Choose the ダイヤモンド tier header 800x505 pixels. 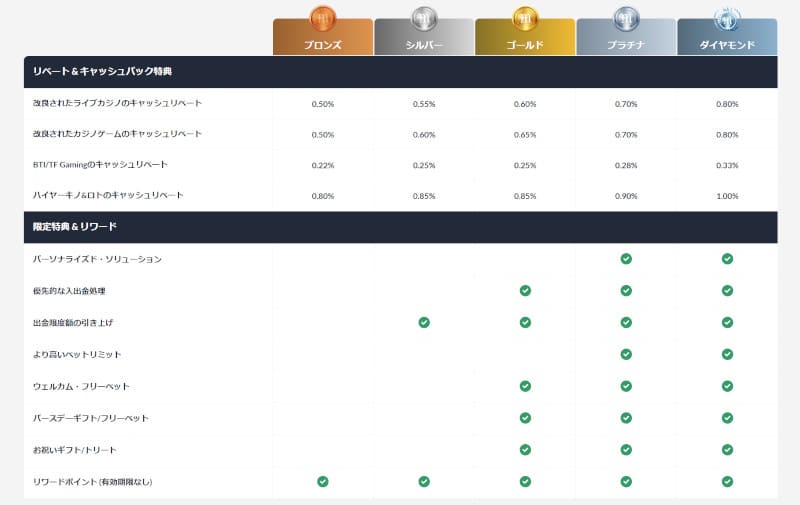(x=727, y=44)
